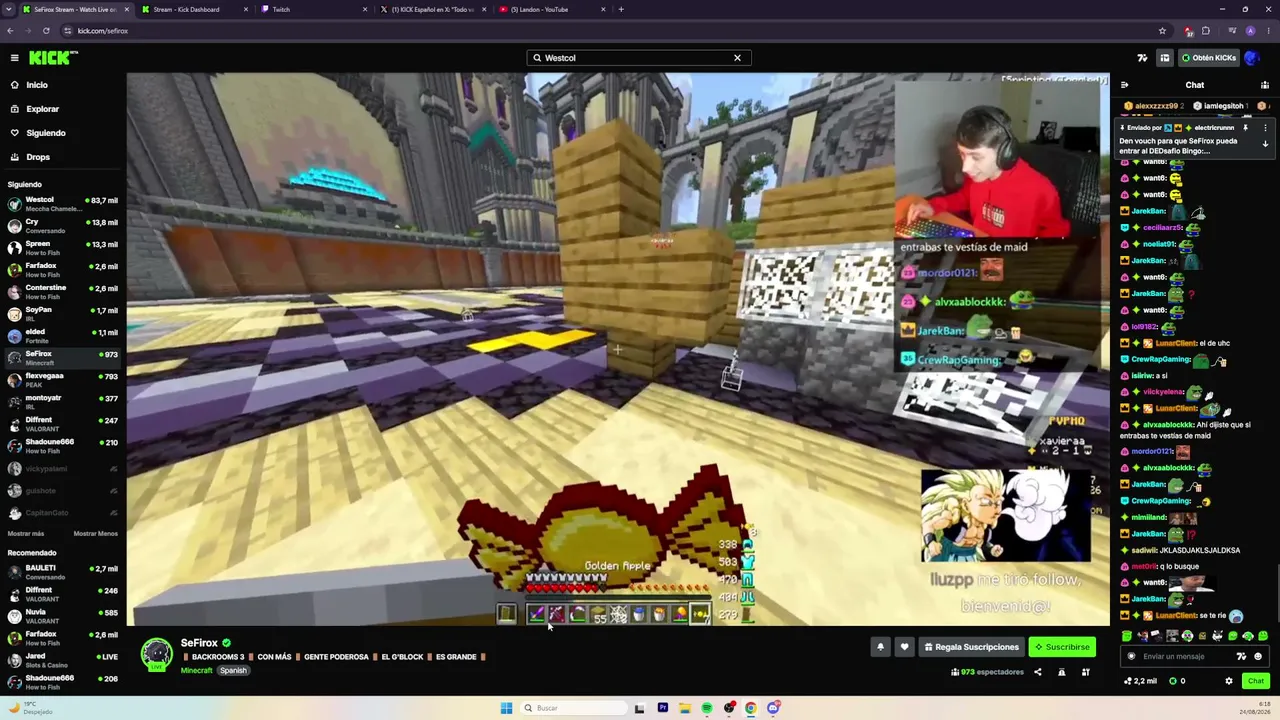Open SeFirox channel avatar
1280x720 pixels.
tap(156, 654)
